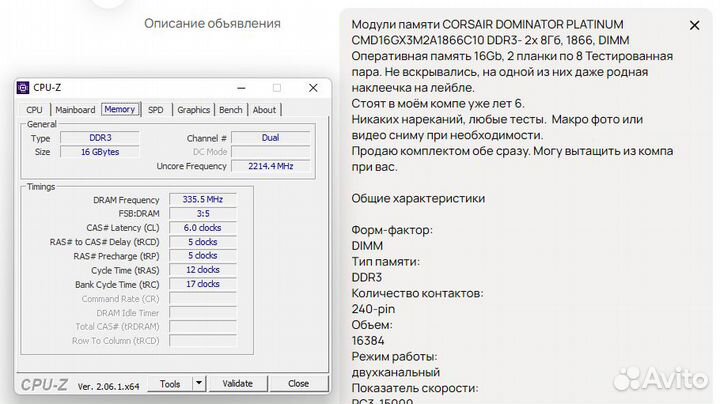The image size is (720, 404).
Task: Switch to the CPU tab
Action: (x=34, y=110)
